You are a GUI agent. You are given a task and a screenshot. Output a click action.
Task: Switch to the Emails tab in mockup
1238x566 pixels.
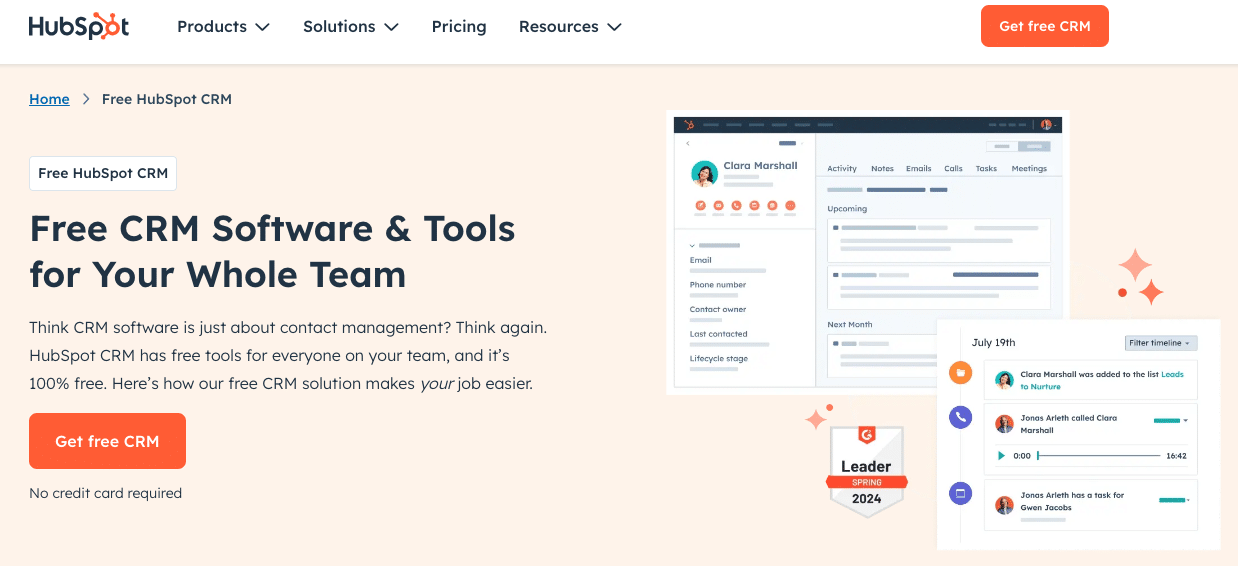point(918,169)
